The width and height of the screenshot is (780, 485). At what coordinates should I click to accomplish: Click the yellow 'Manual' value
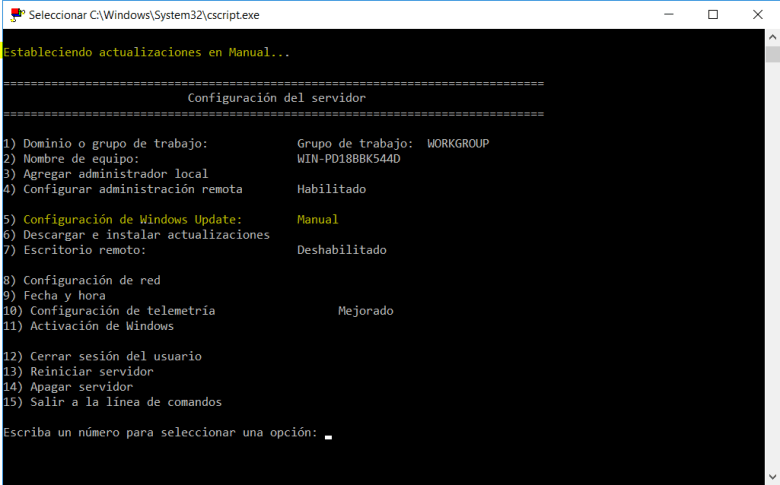tap(317, 220)
